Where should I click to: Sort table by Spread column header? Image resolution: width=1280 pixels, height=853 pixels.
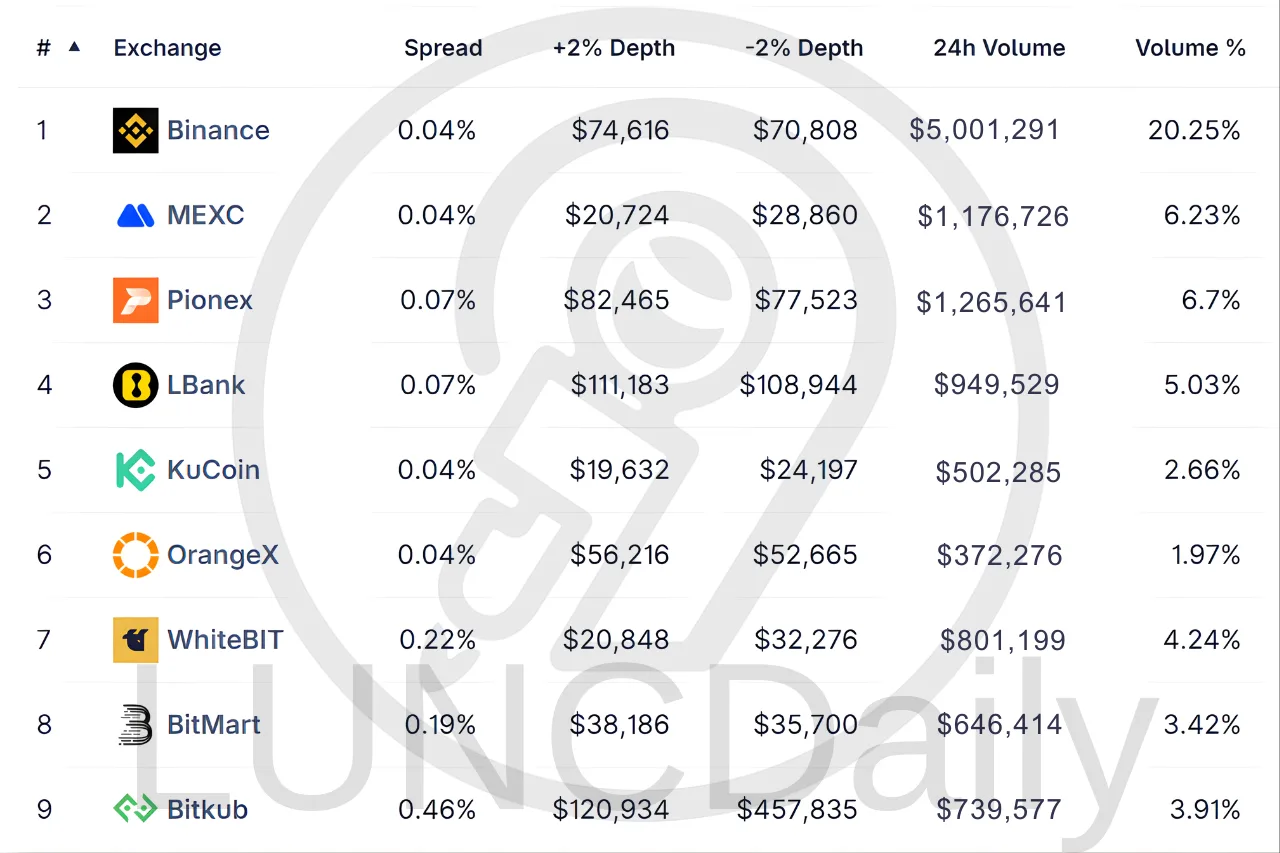pos(443,48)
